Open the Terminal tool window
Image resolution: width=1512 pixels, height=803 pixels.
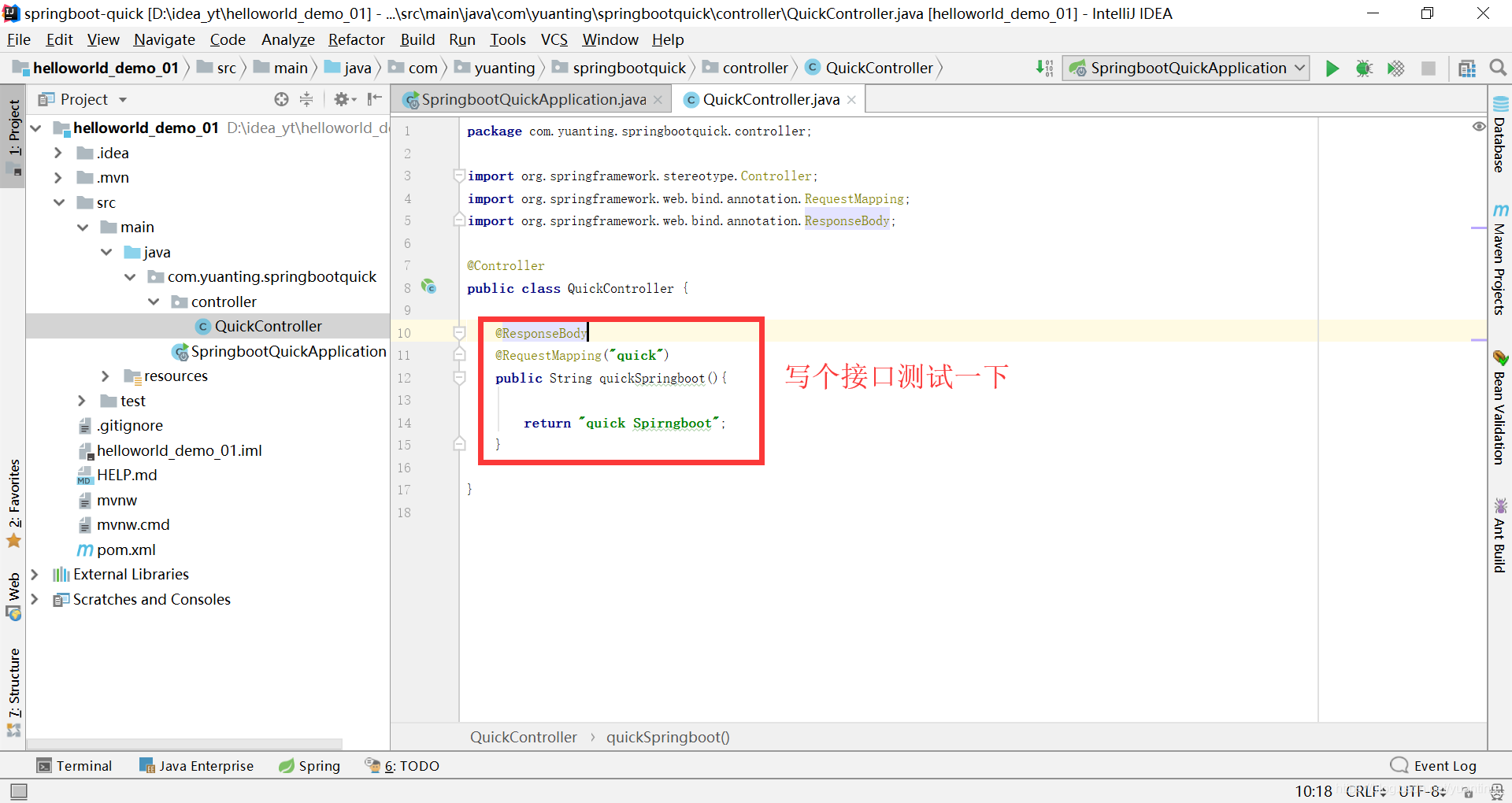75,766
